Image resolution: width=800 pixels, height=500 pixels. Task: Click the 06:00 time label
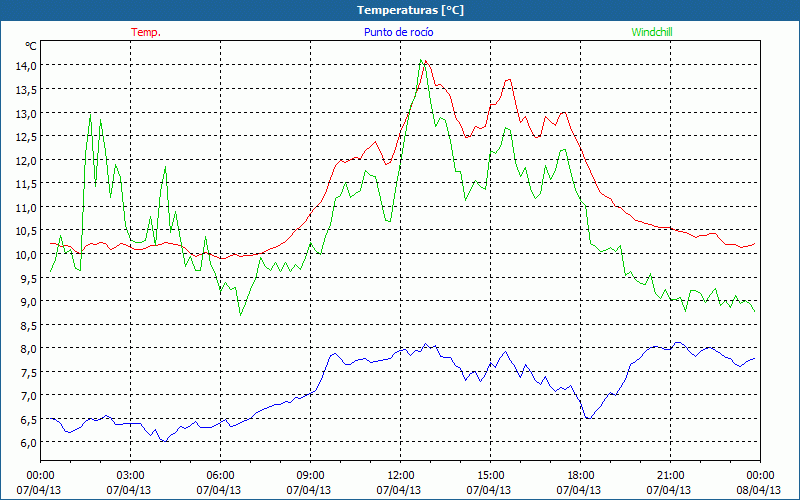point(220,476)
